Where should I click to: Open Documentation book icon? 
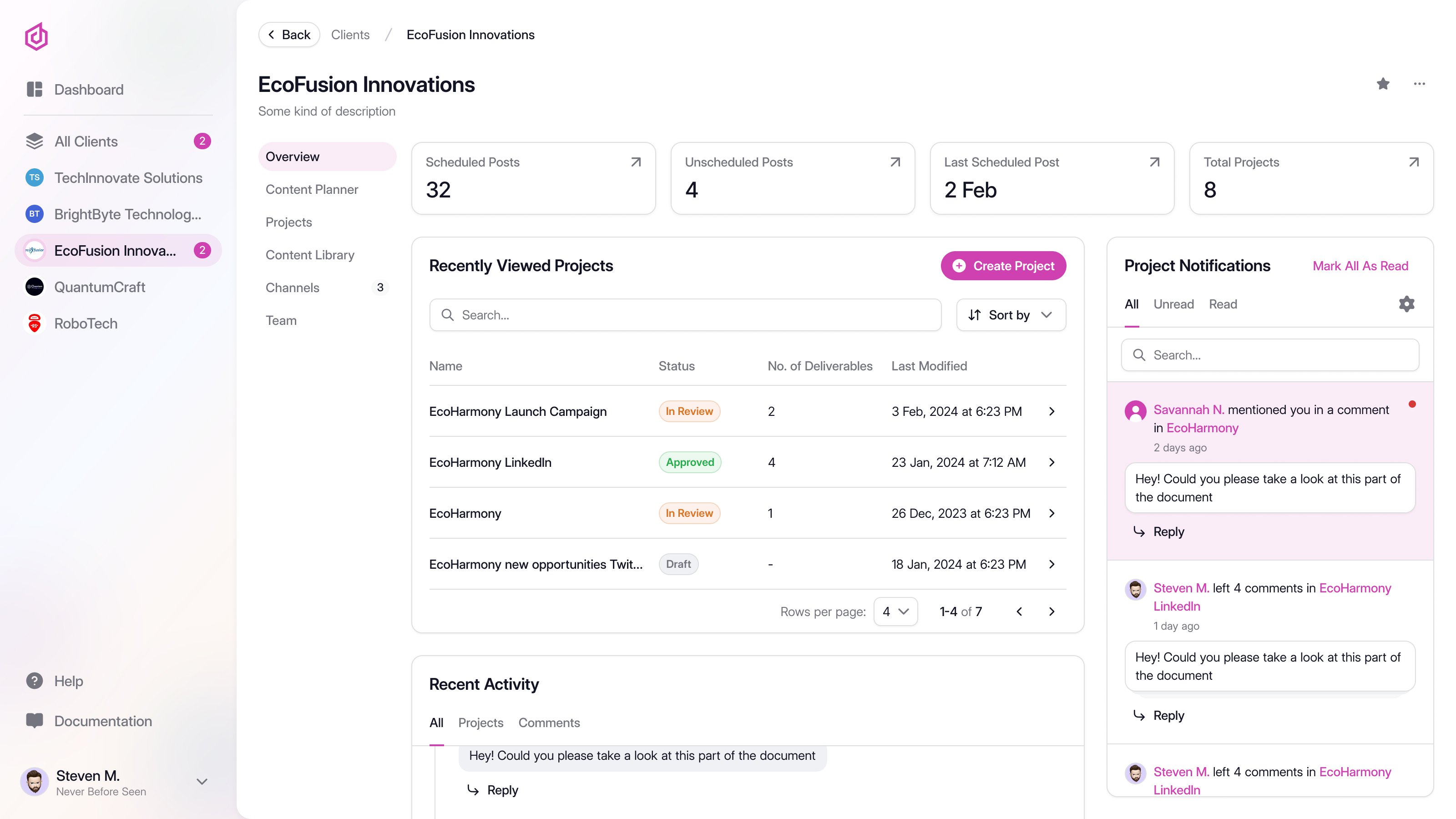pyautogui.click(x=35, y=721)
